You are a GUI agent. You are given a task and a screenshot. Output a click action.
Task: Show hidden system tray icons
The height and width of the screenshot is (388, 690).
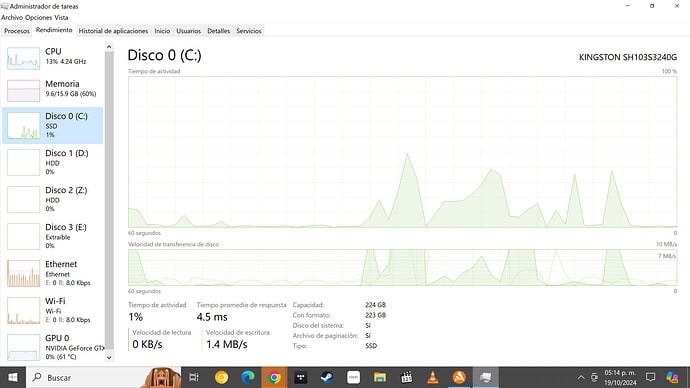[581, 377]
